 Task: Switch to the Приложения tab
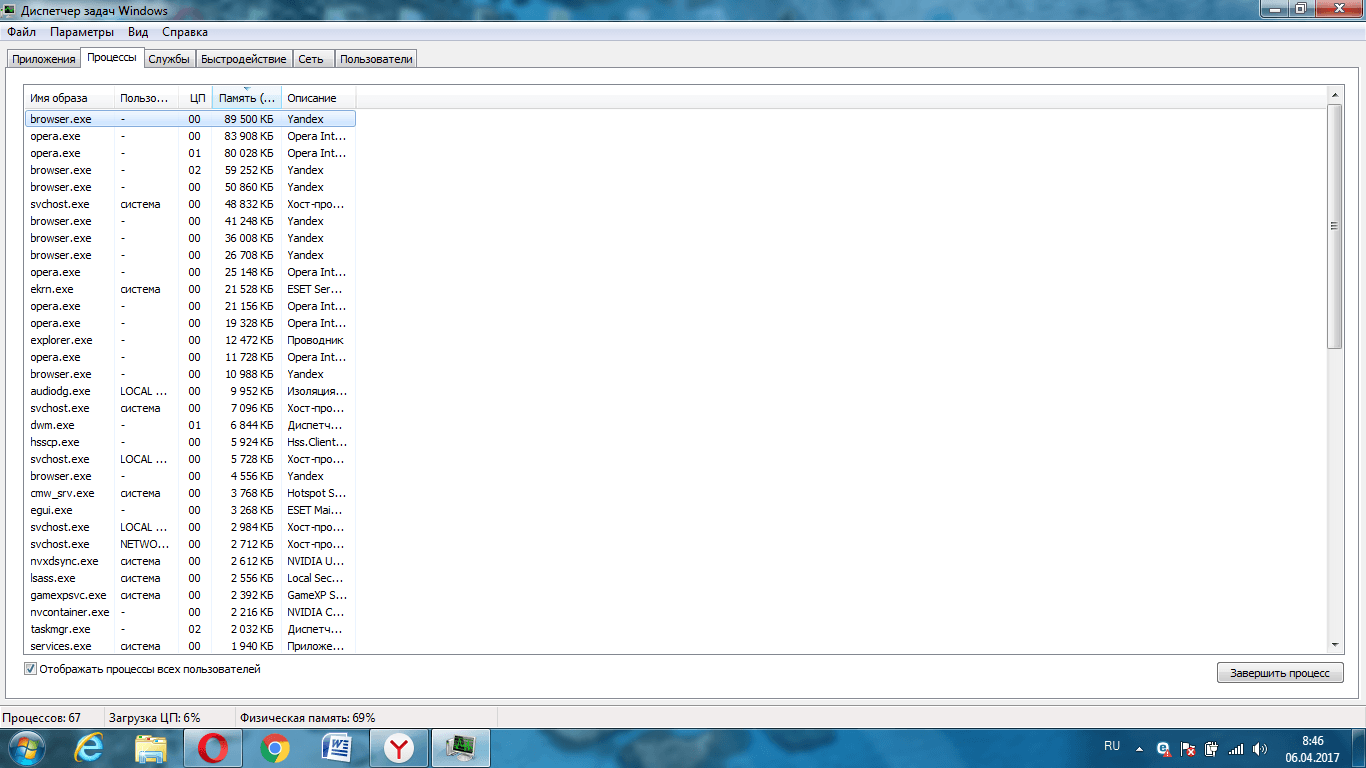44,59
